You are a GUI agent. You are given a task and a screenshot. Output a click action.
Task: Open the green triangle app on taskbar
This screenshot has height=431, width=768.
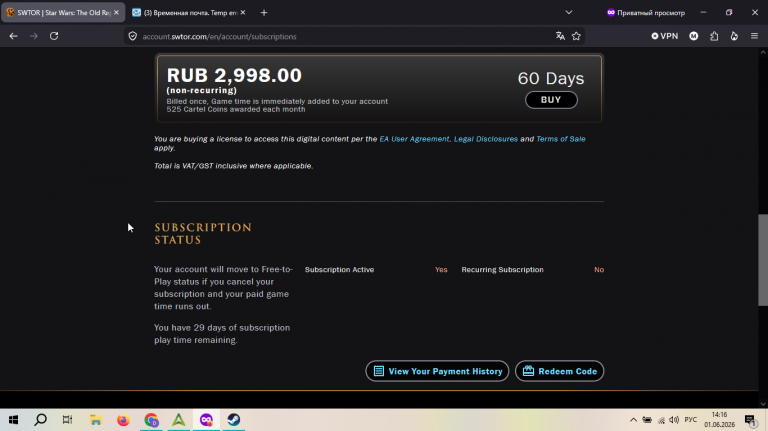pyautogui.click(x=179, y=420)
